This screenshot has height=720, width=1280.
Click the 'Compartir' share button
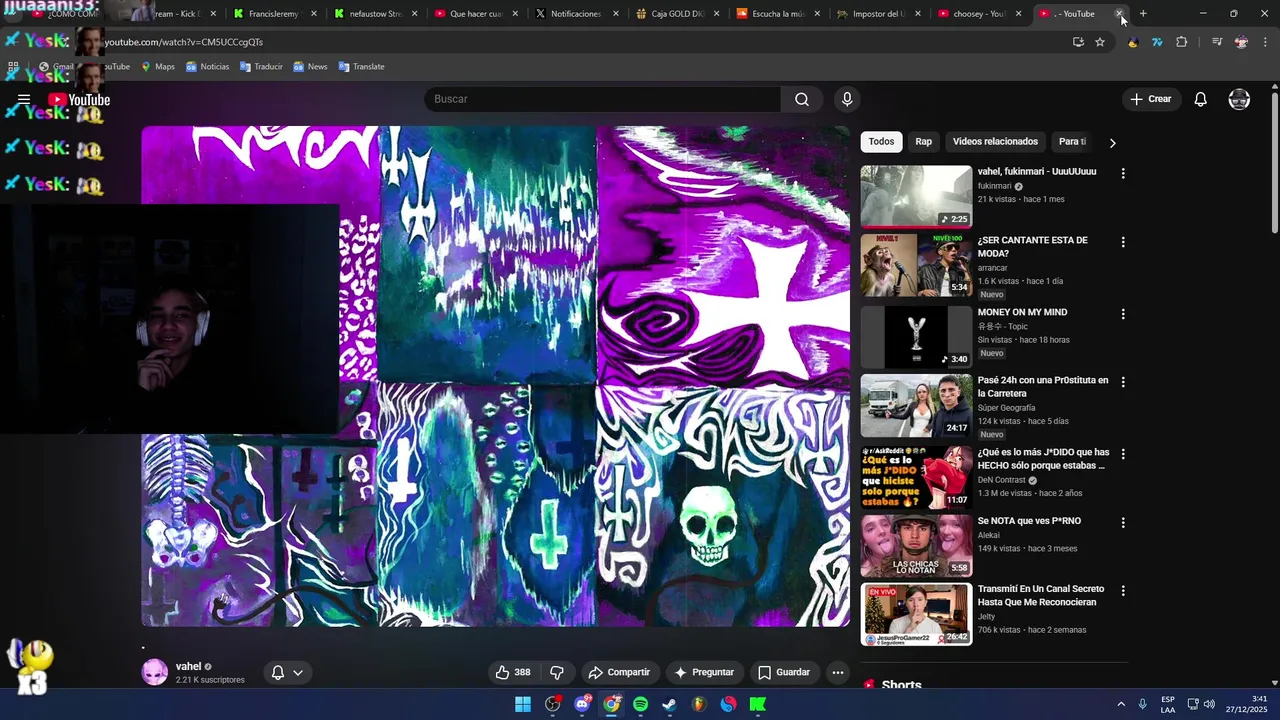click(x=619, y=672)
